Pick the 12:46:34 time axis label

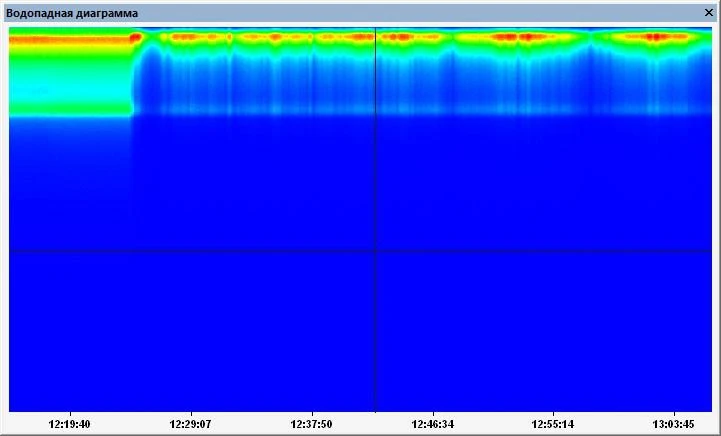click(x=433, y=424)
